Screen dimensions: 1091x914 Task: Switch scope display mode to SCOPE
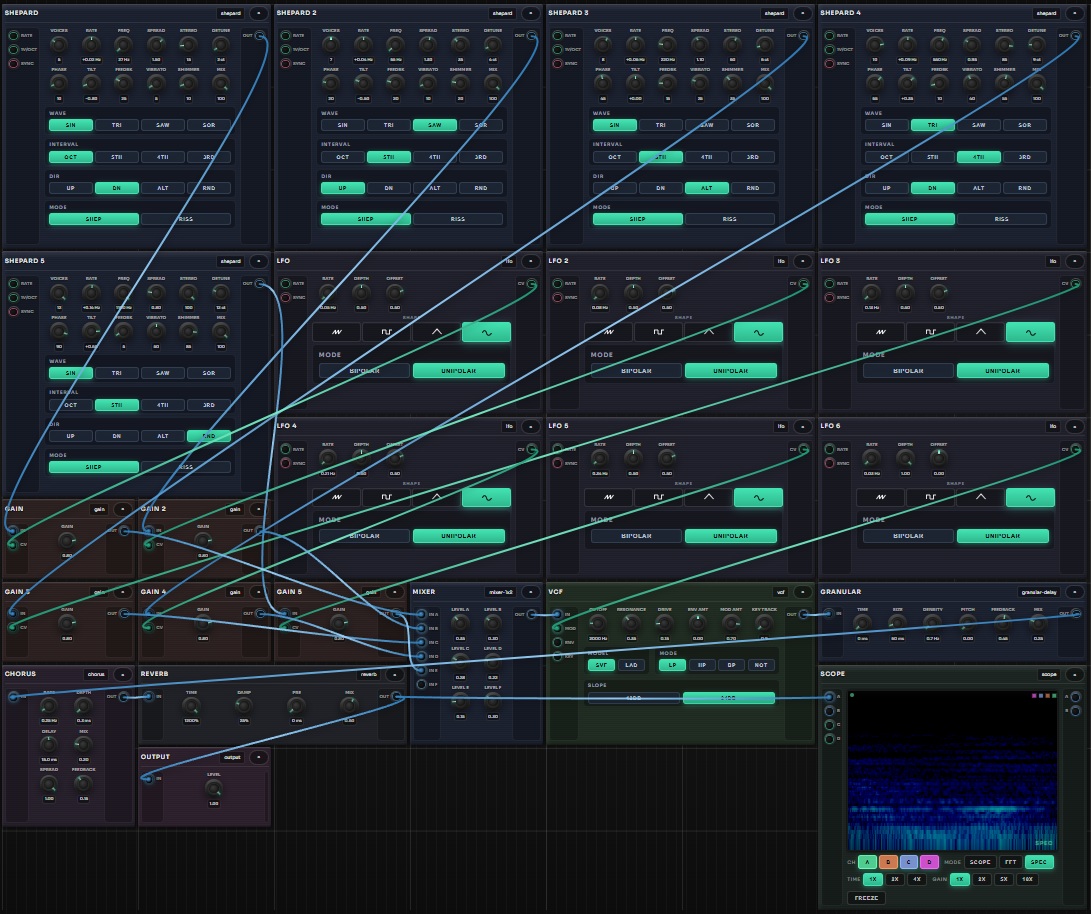pos(980,861)
